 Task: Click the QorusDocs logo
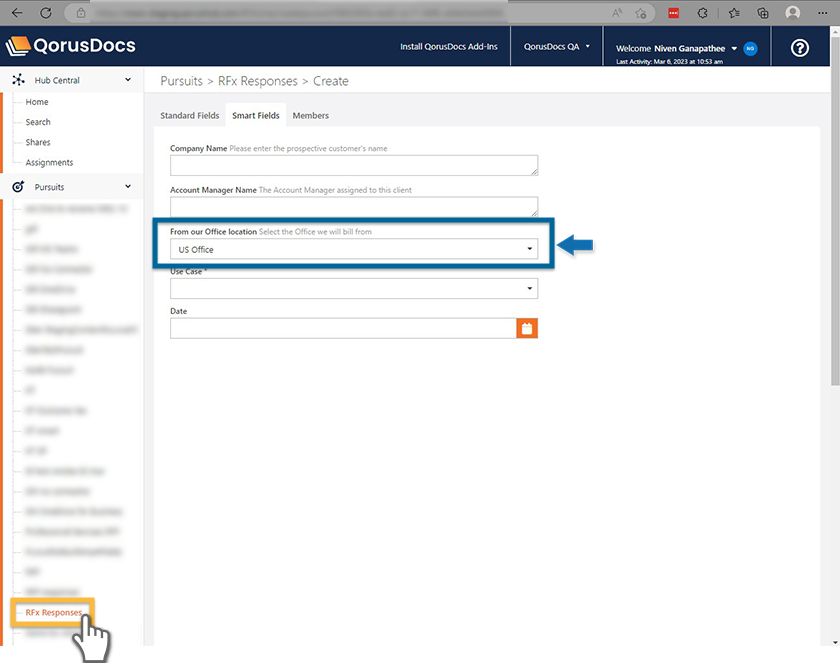[70, 46]
